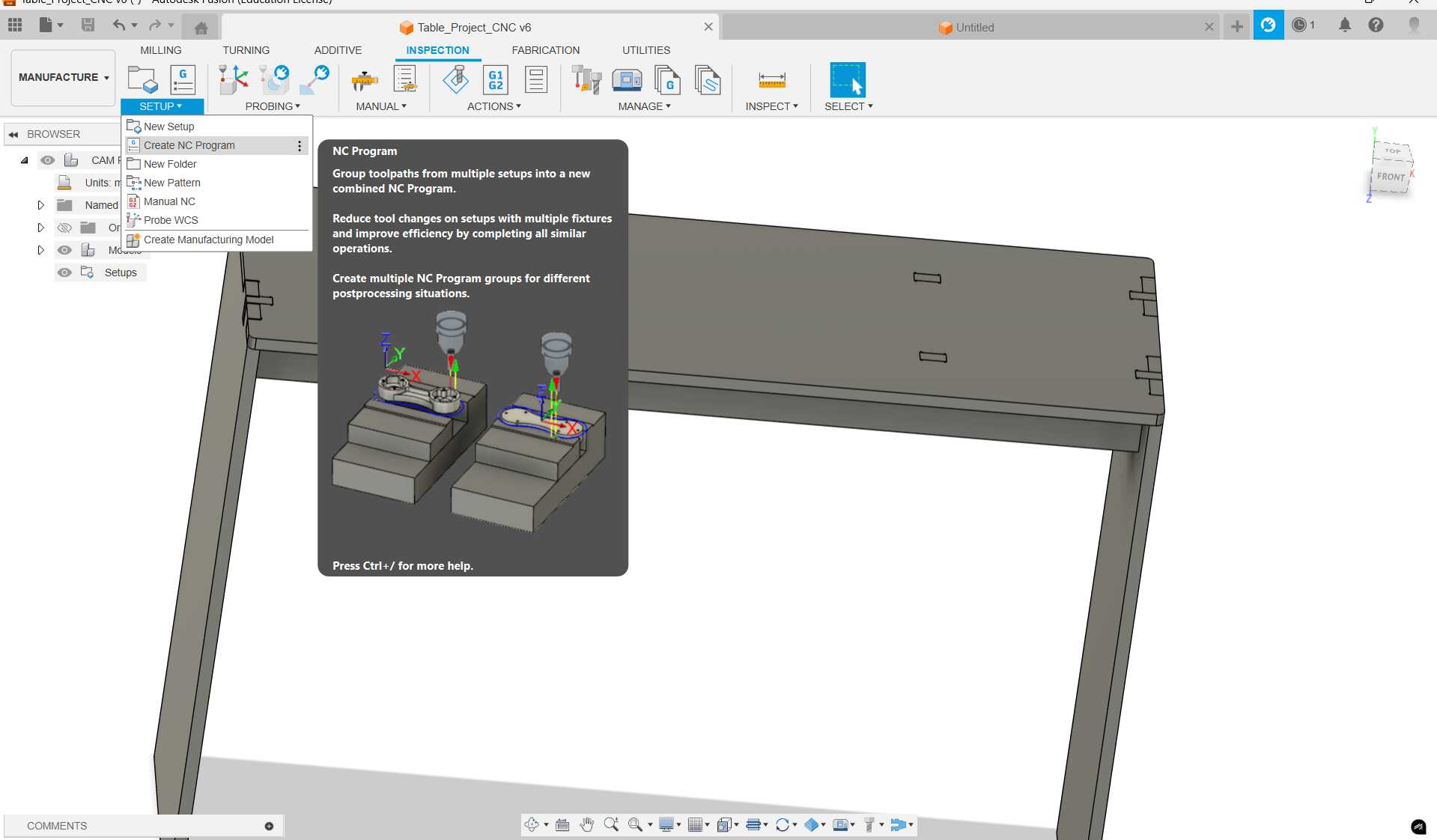The image size is (1437, 840).
Task: Add a comment with the plus button
Action: [269, 826]
